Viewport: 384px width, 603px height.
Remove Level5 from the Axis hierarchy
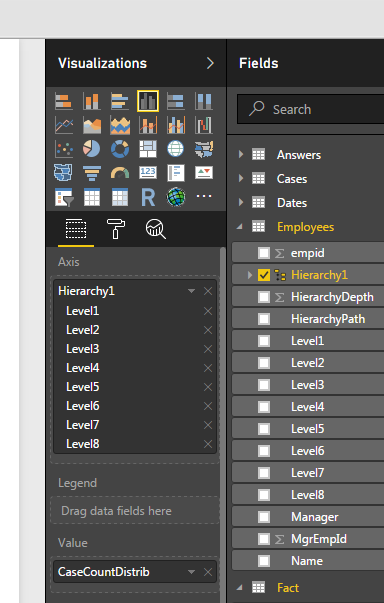tap(208, 387)
